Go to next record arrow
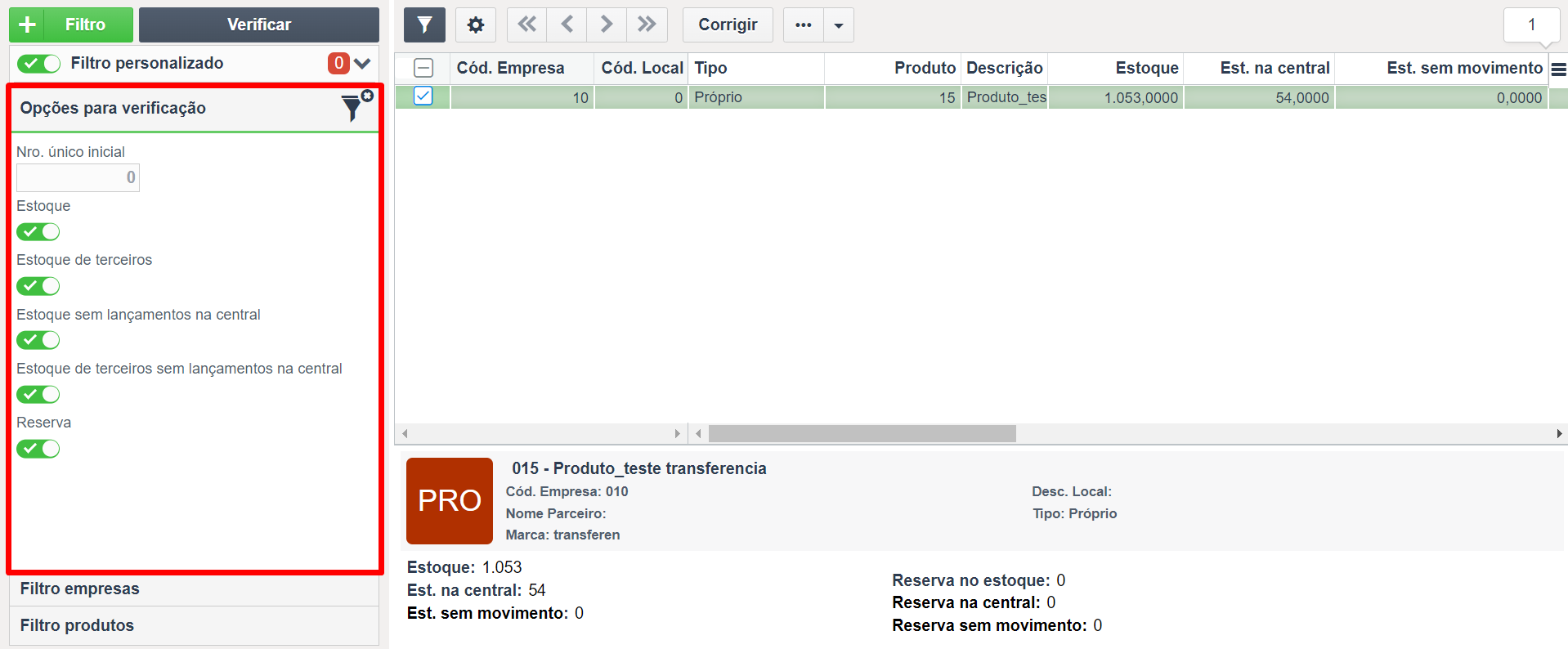Image resolution: width=1568 pixels, height=649 pixels. [607, 25]
